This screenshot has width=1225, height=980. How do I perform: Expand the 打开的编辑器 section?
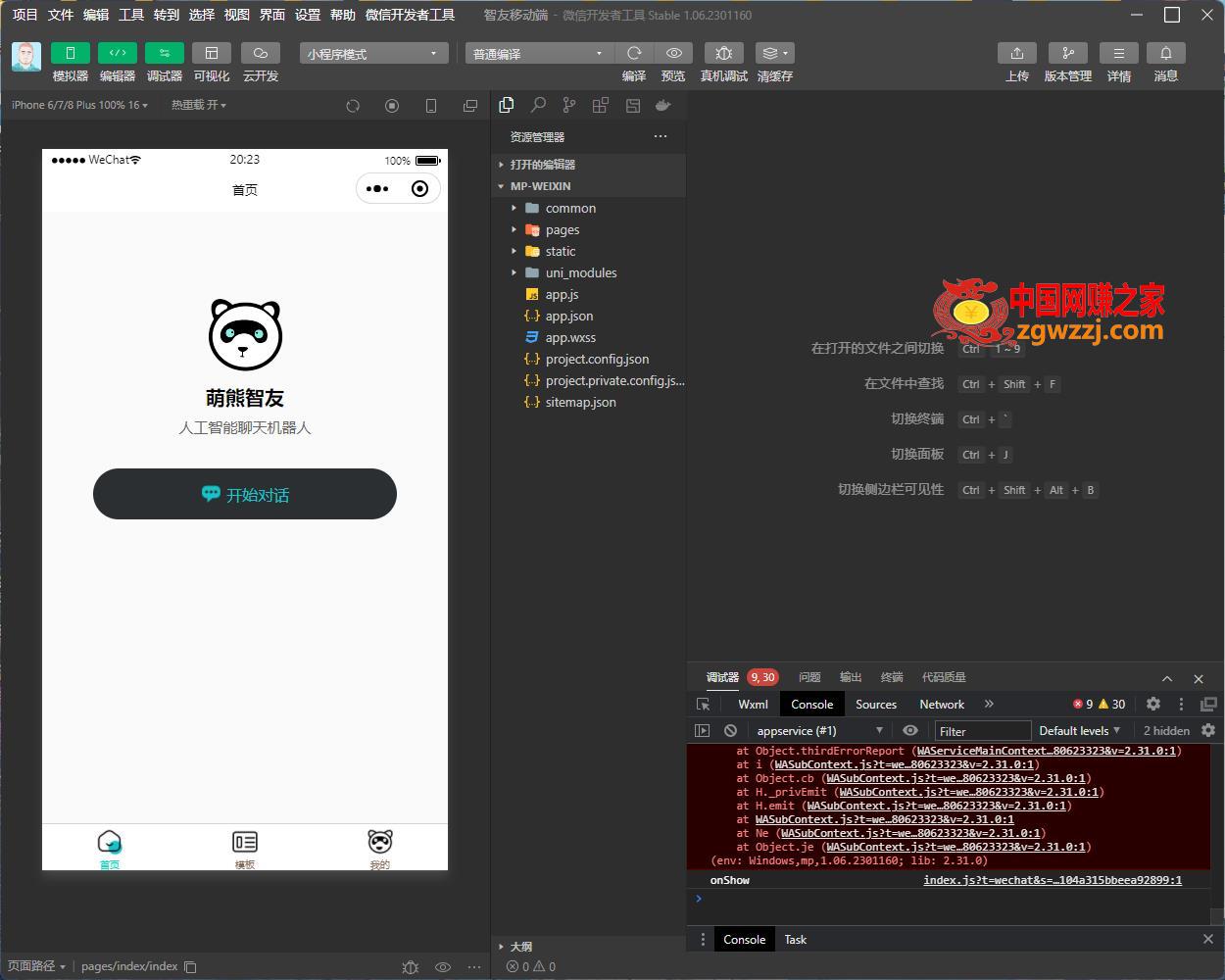(x=588, y=165)
